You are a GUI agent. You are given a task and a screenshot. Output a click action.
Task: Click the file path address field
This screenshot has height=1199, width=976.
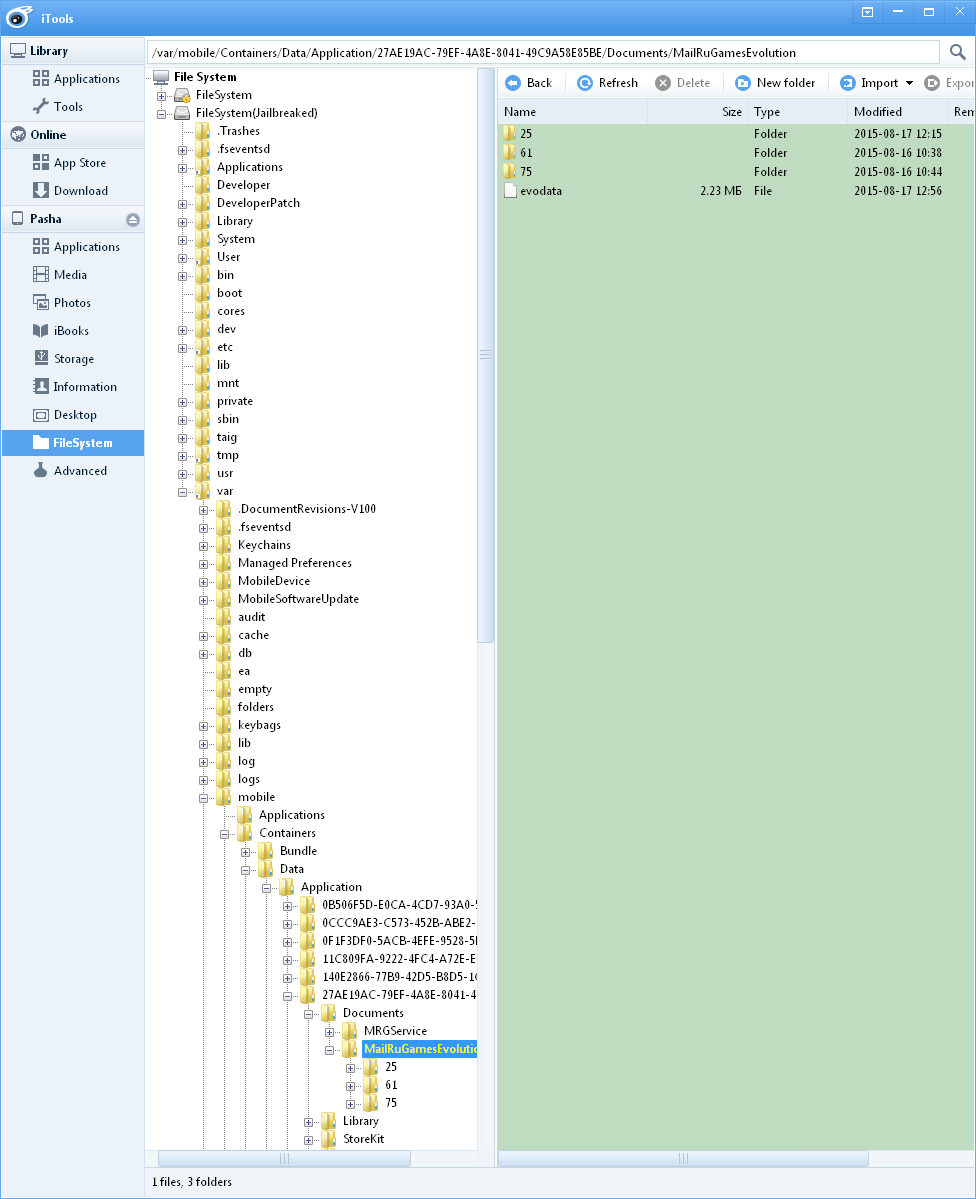pos(540,52)
